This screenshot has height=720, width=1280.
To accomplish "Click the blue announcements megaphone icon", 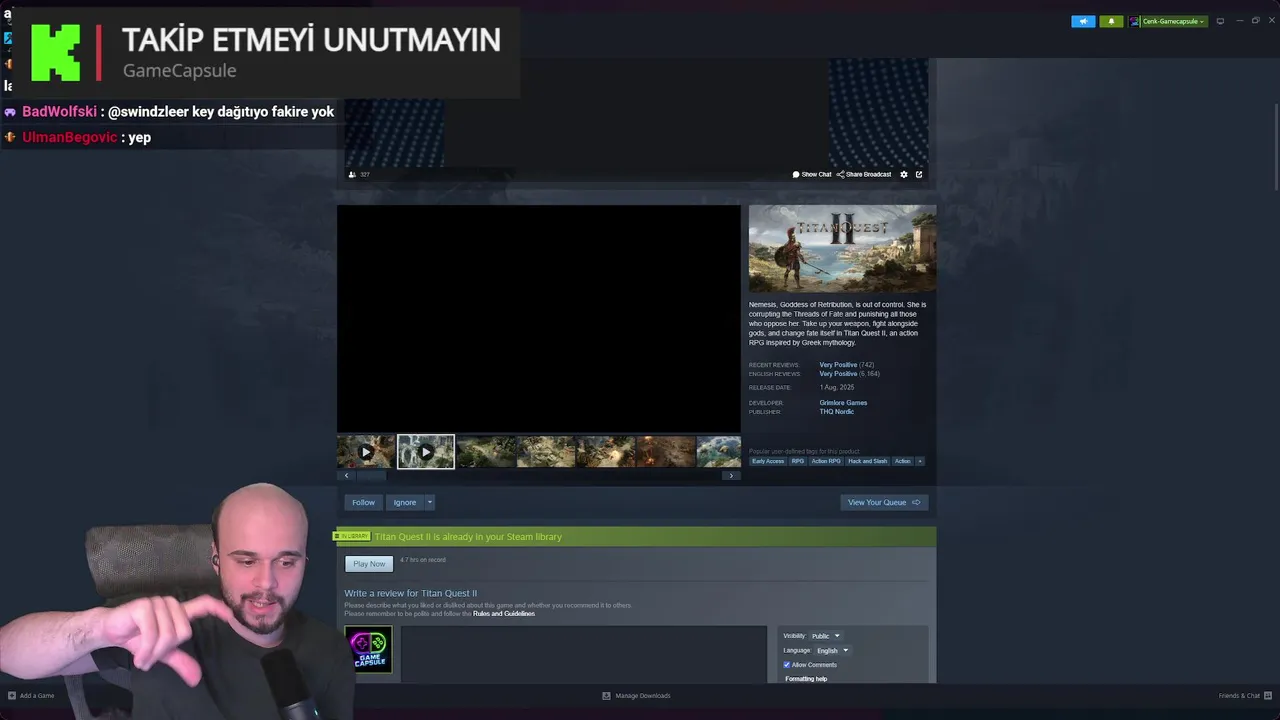I will tap(1083, 21).
